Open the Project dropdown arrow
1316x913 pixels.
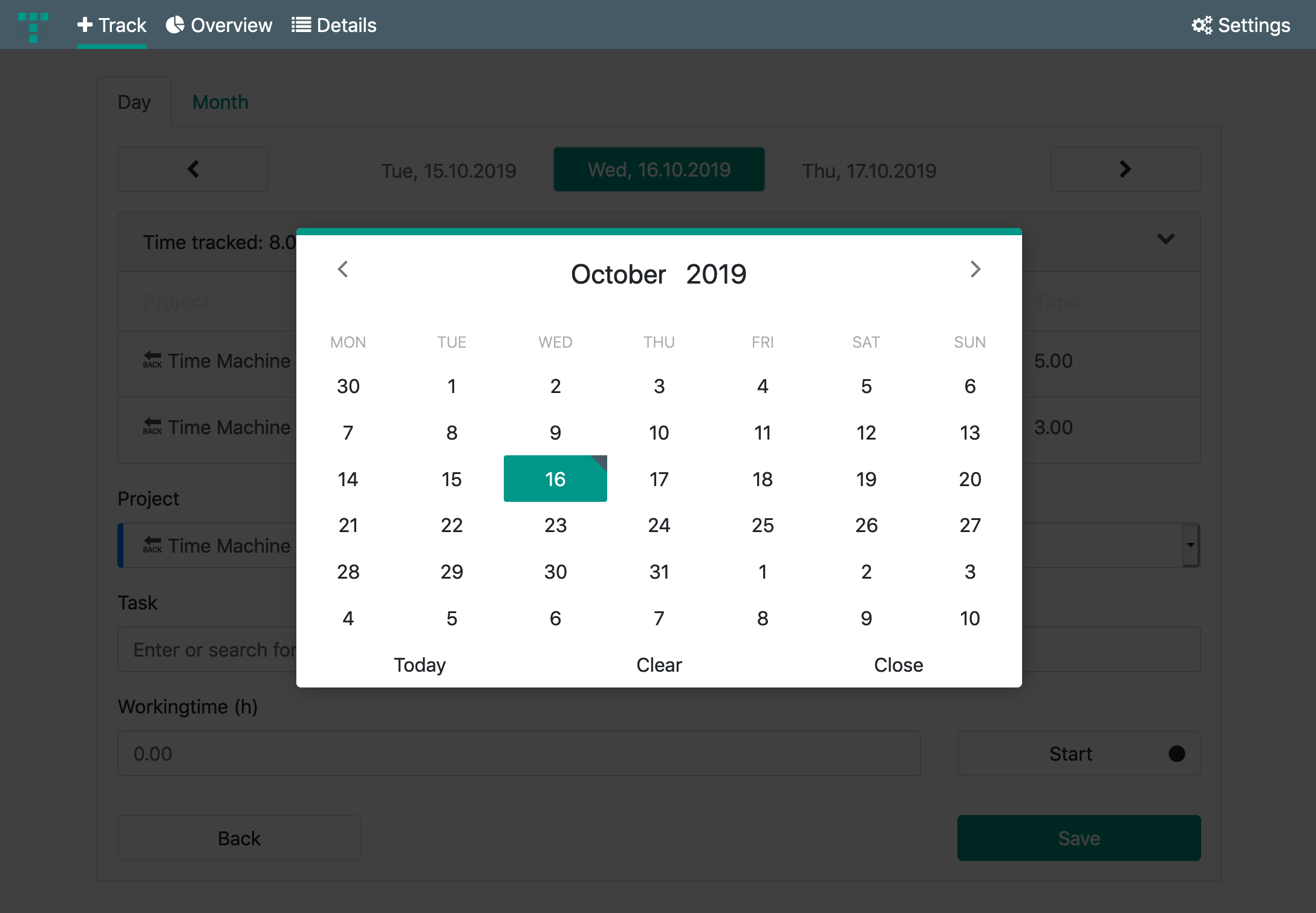[x=1190, y=545]
